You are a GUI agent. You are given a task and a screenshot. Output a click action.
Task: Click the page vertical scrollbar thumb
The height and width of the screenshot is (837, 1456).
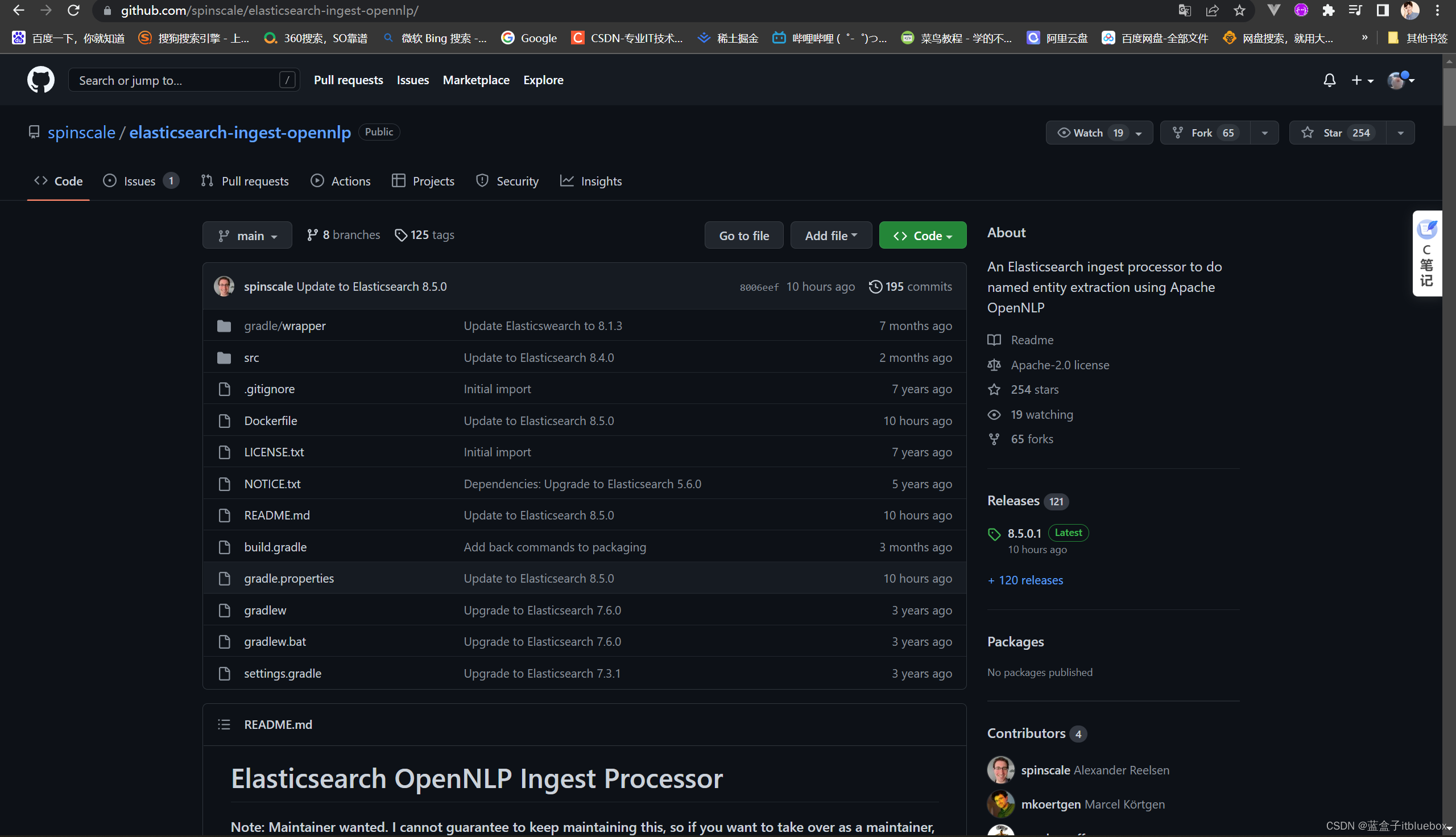1449,95
